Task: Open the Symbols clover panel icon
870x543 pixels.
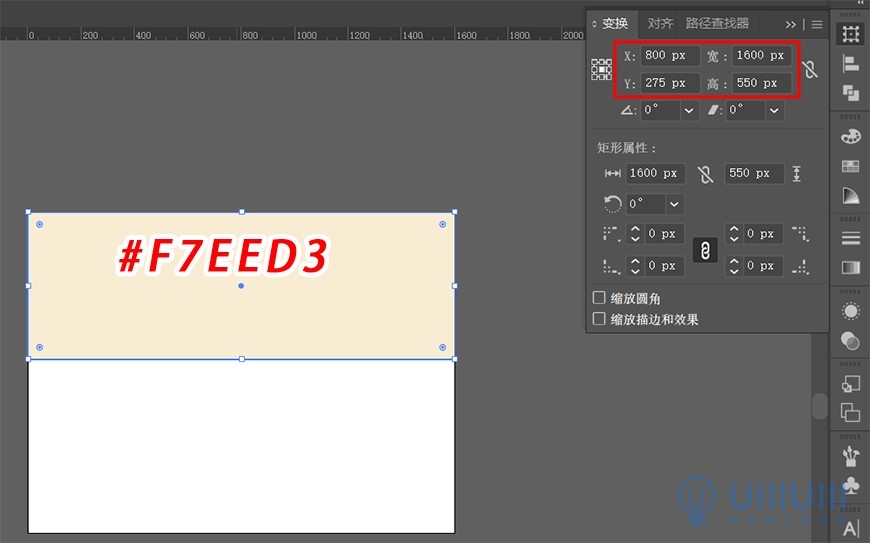Action: (850, 485)
